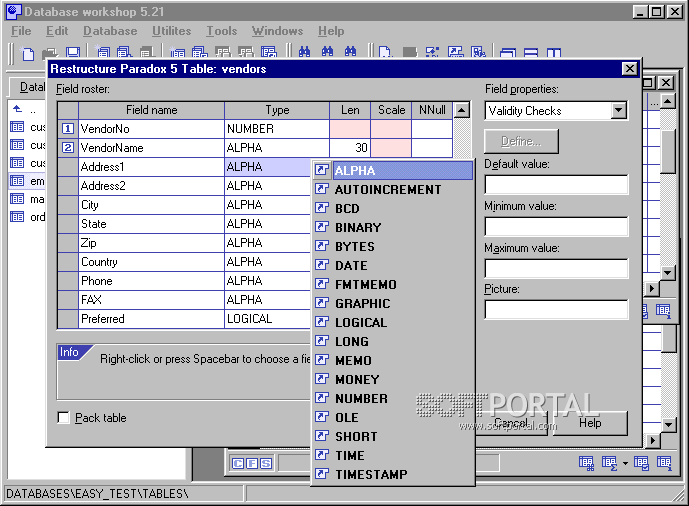Click the table info icon at bottom right
Screen dimensions: 689x506
pyautogui.click(x=664, y=463)
